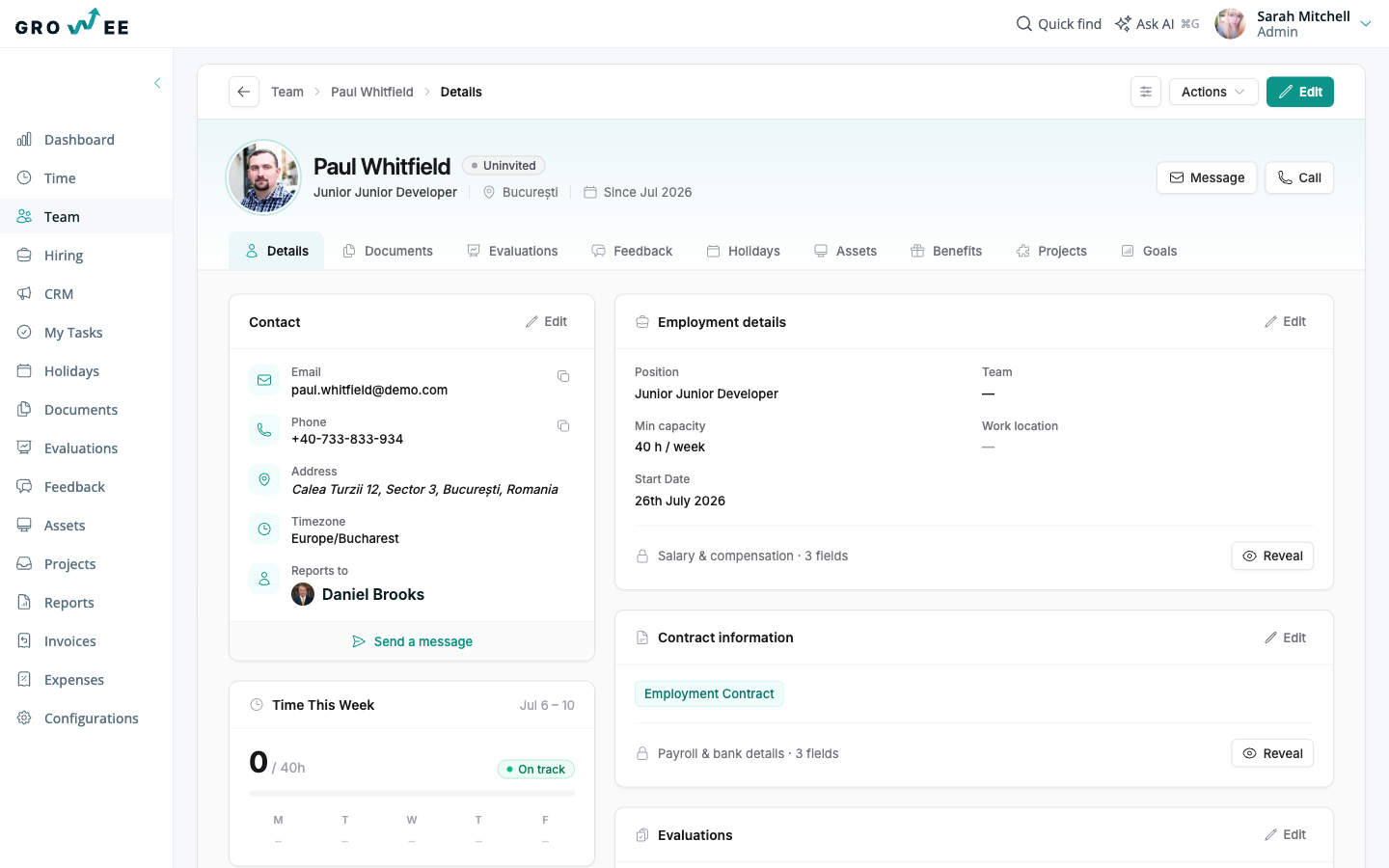Go to Time in sidebar
The height and width of the screenshot is (868, 1389).
pos(86,178)
